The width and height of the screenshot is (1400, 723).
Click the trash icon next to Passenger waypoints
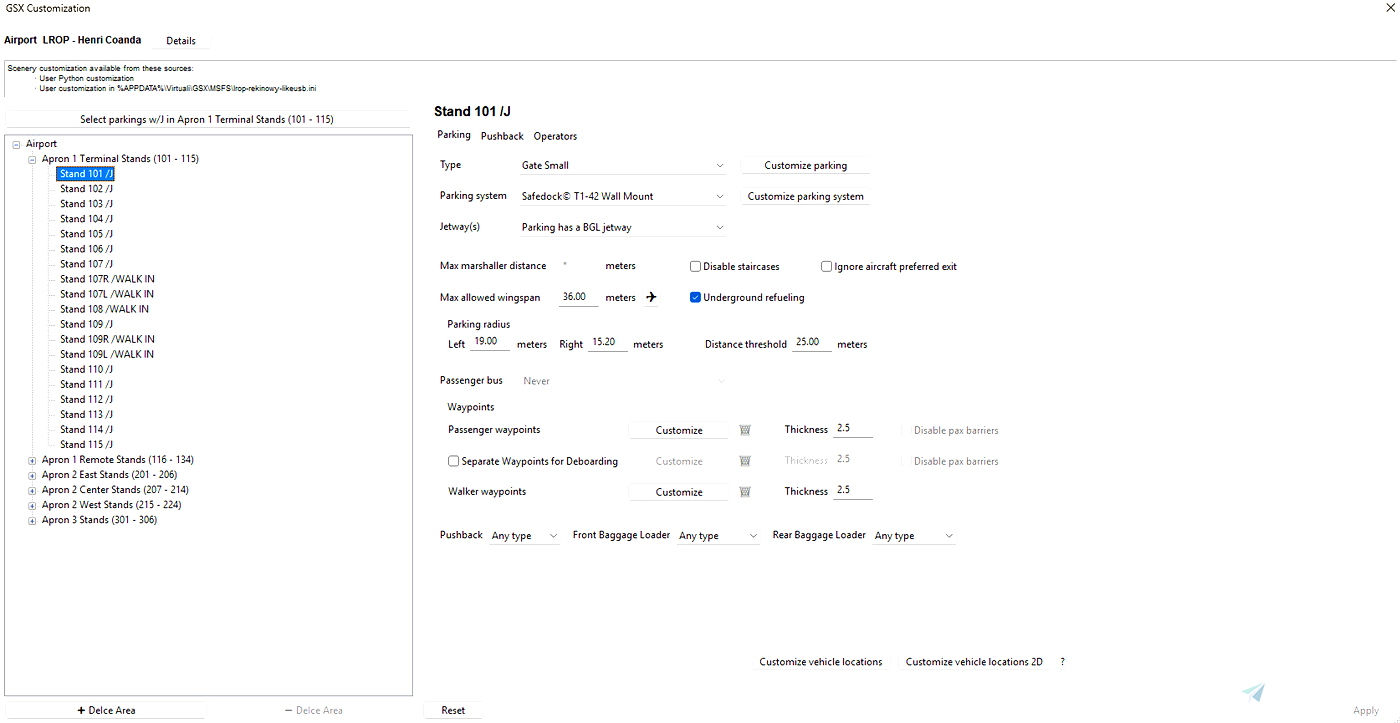(744, 429)
